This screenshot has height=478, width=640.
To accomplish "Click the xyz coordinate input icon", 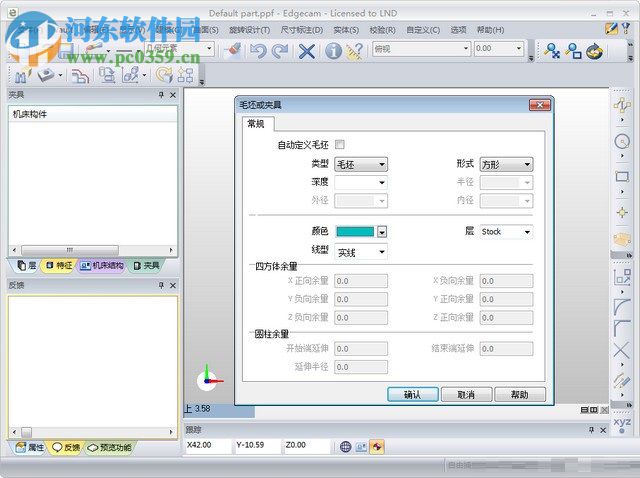I will [622, 425].
